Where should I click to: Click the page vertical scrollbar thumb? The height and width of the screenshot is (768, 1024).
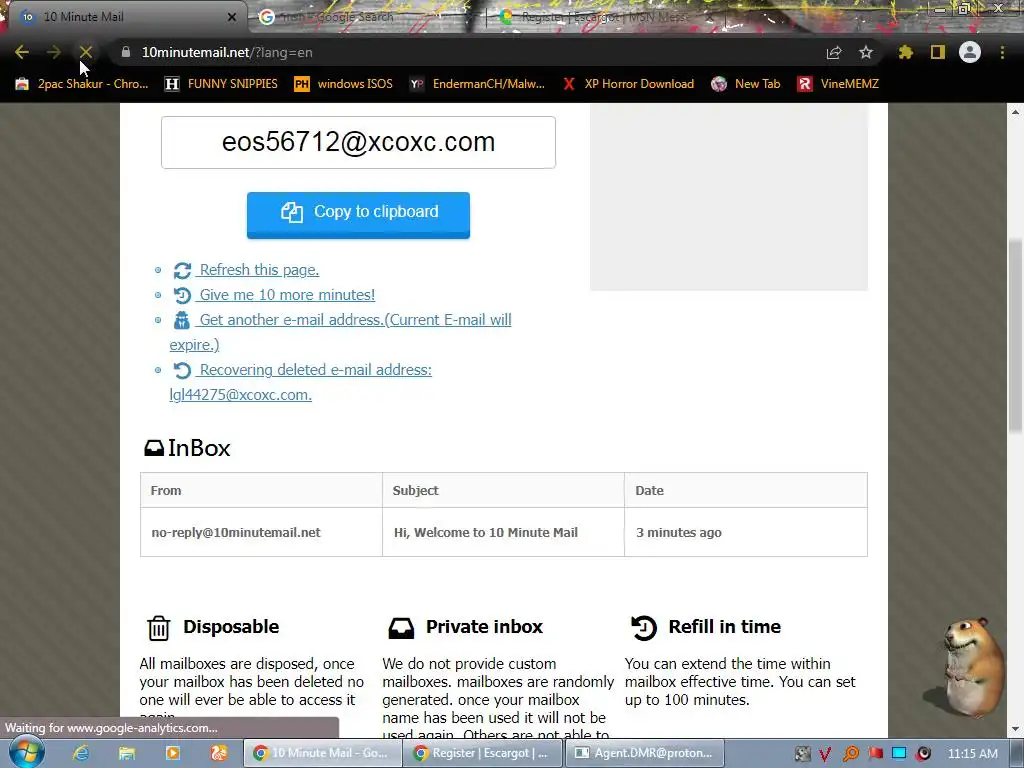[x=1015, y=336]
